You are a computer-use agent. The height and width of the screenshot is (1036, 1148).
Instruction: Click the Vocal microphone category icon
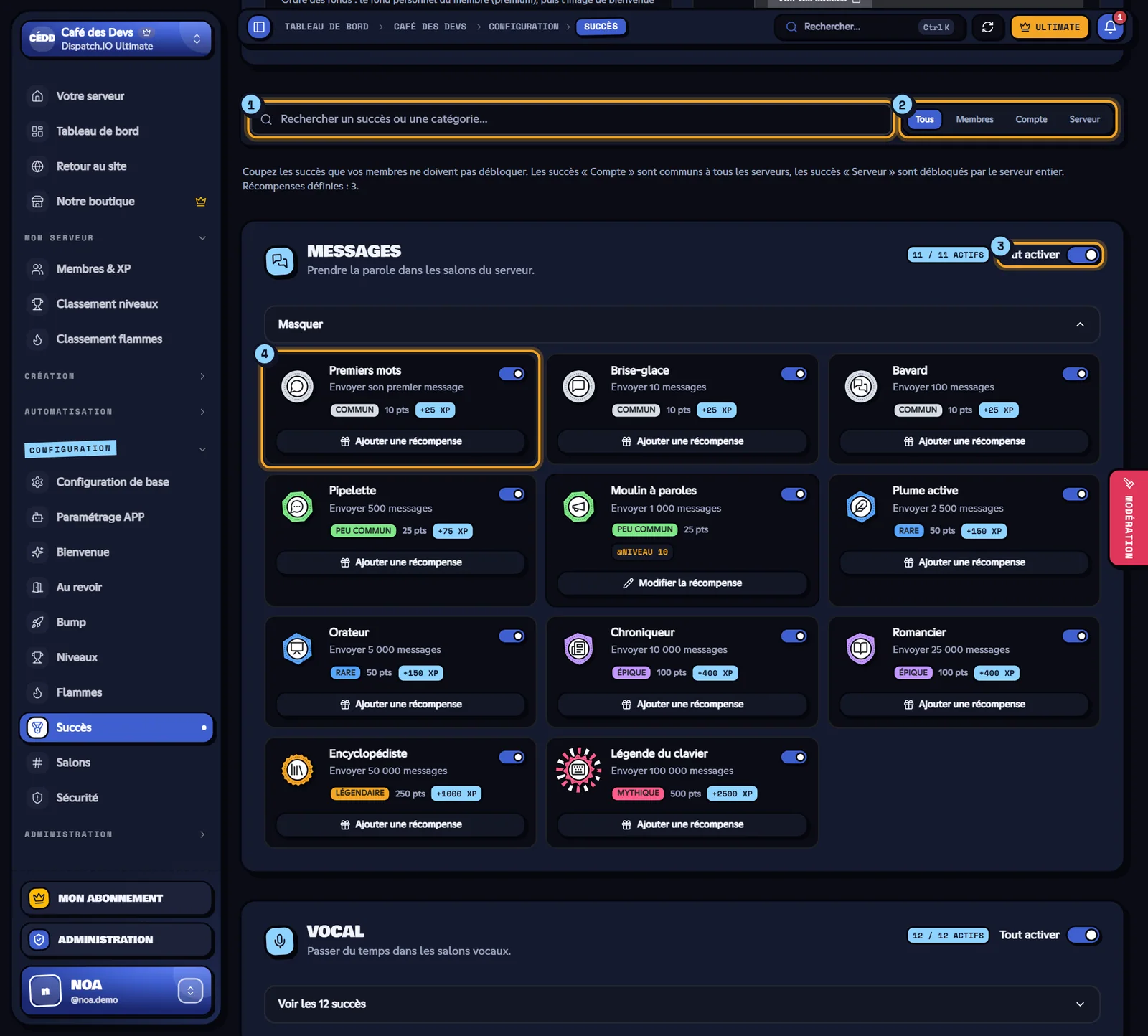coord(280,941)
